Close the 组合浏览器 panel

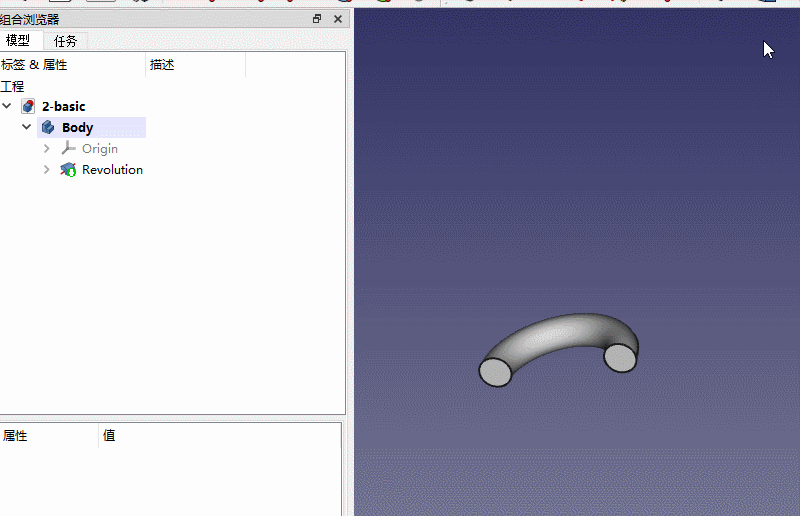[338, 19]
